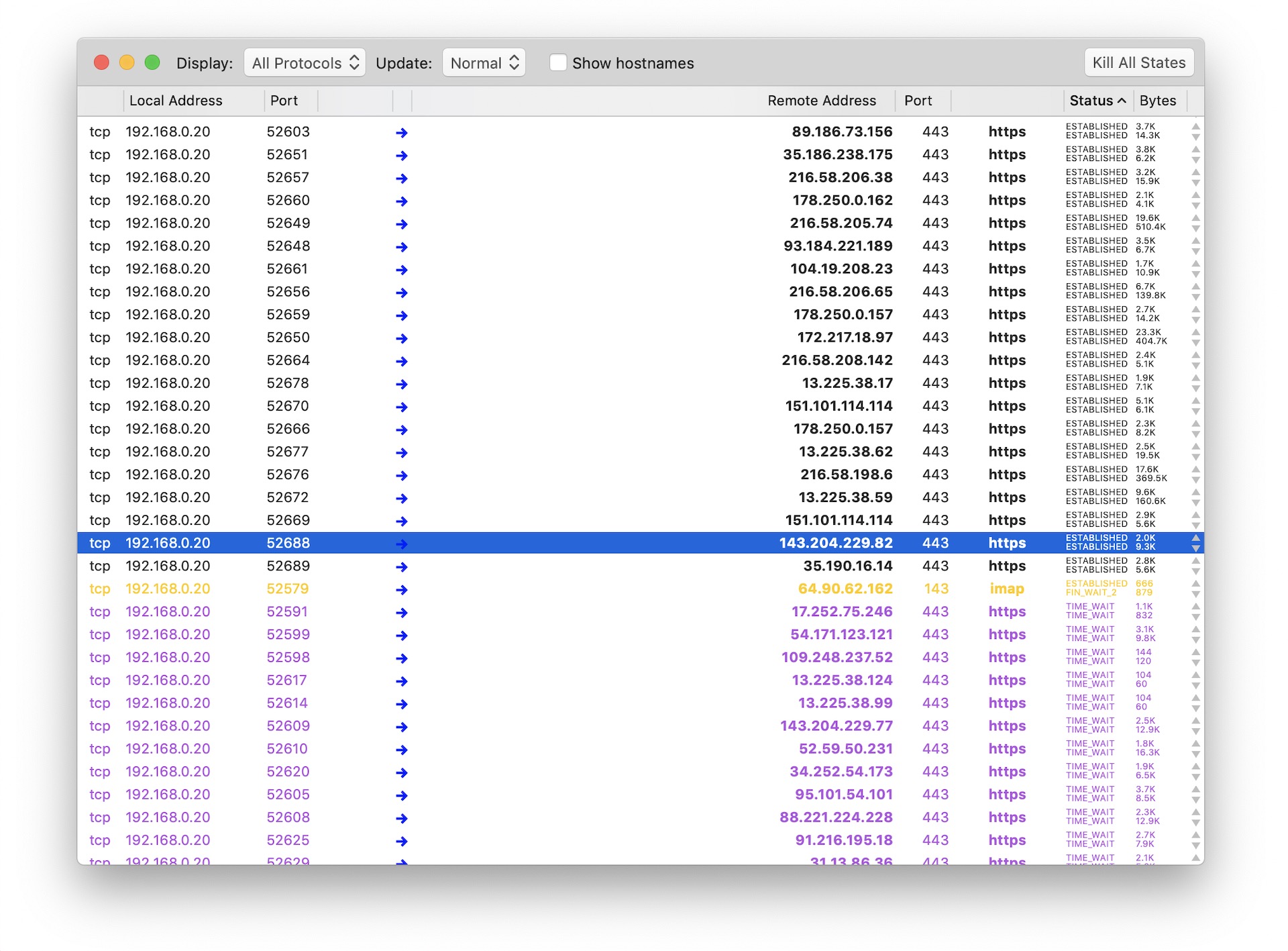Viewport: 1288px width, 951px height.
Task: Click arrow icon on port 52625 row
Action: 401,841
